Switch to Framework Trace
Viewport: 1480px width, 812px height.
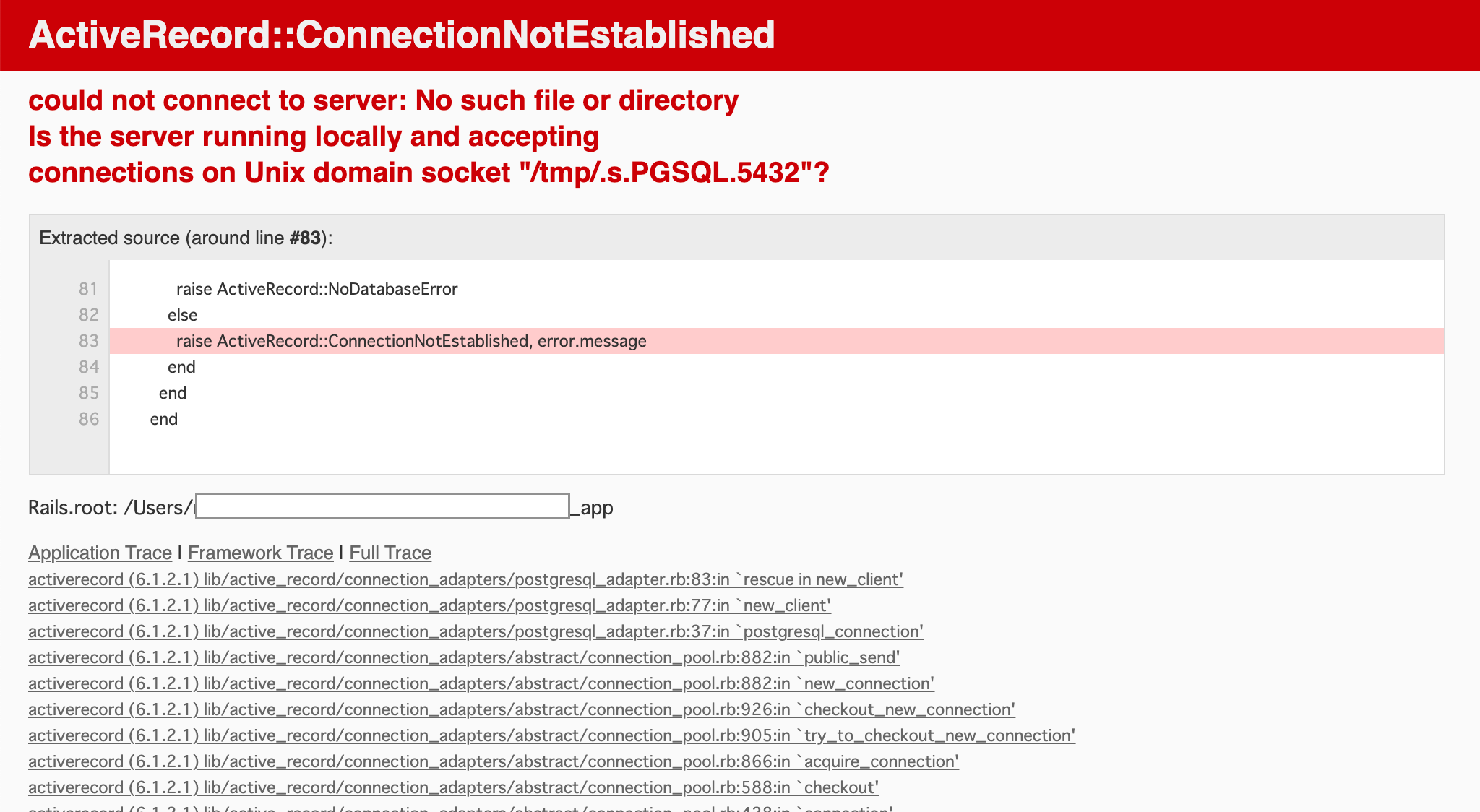260,553
